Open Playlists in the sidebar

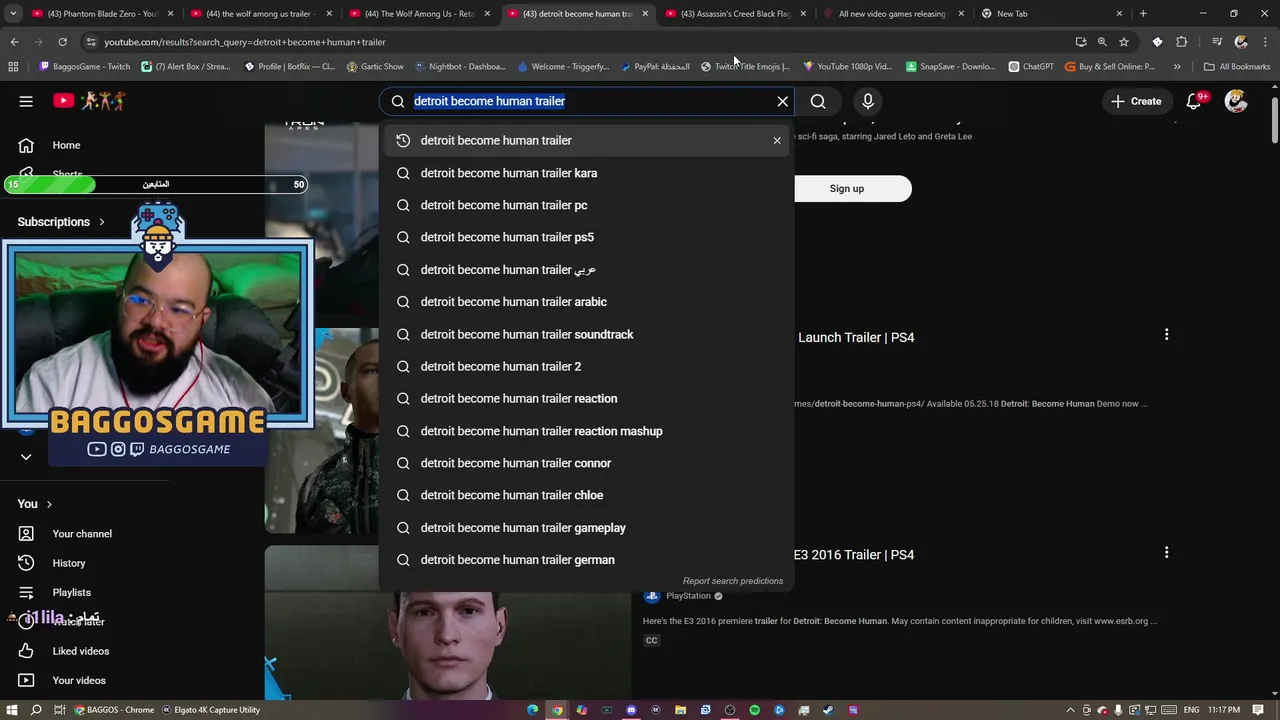(x=72, y=592)
